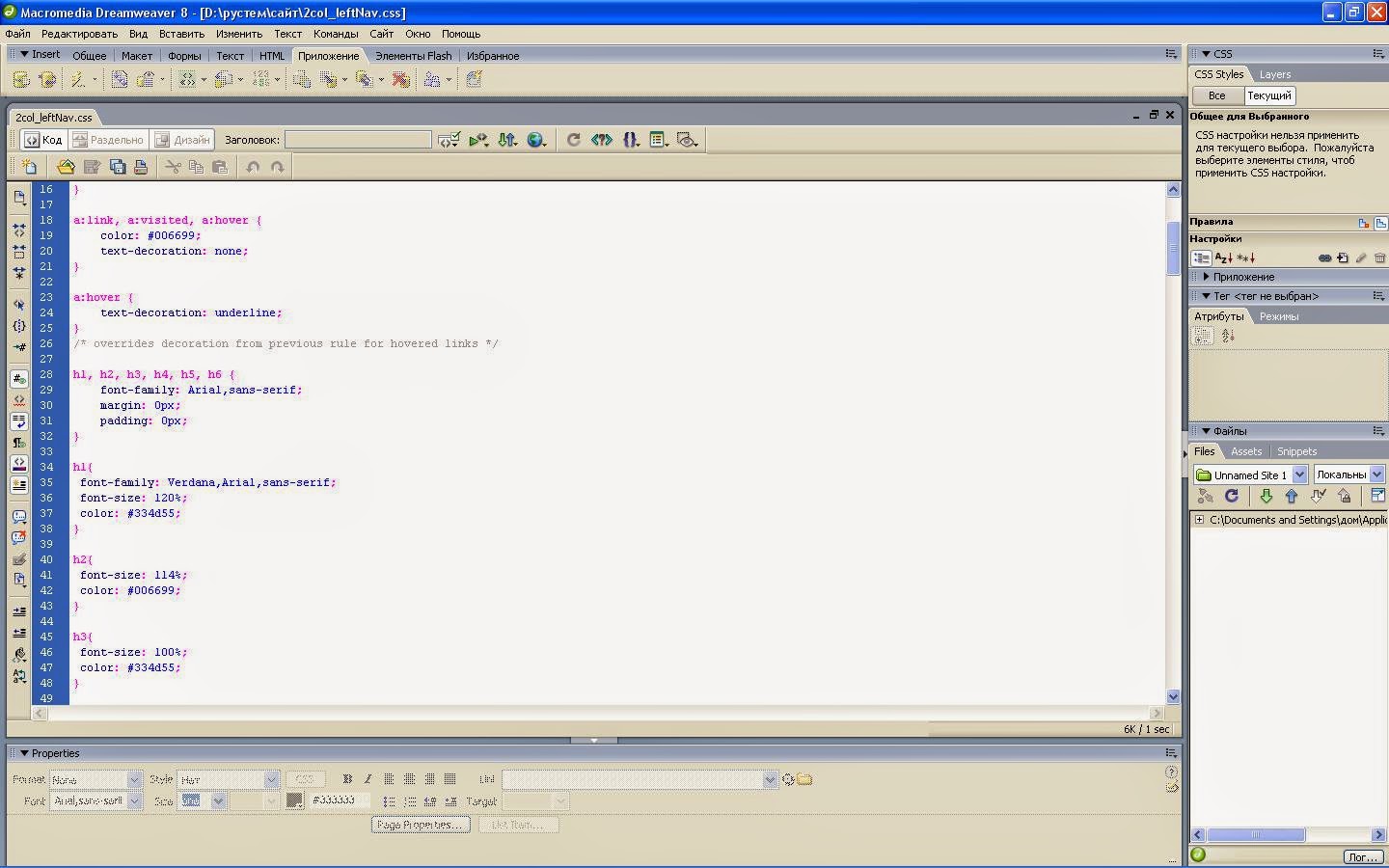Viewport: 1389px width, 868px height.
Task: Click the Cut scissors icon
Action: point(174,167)
